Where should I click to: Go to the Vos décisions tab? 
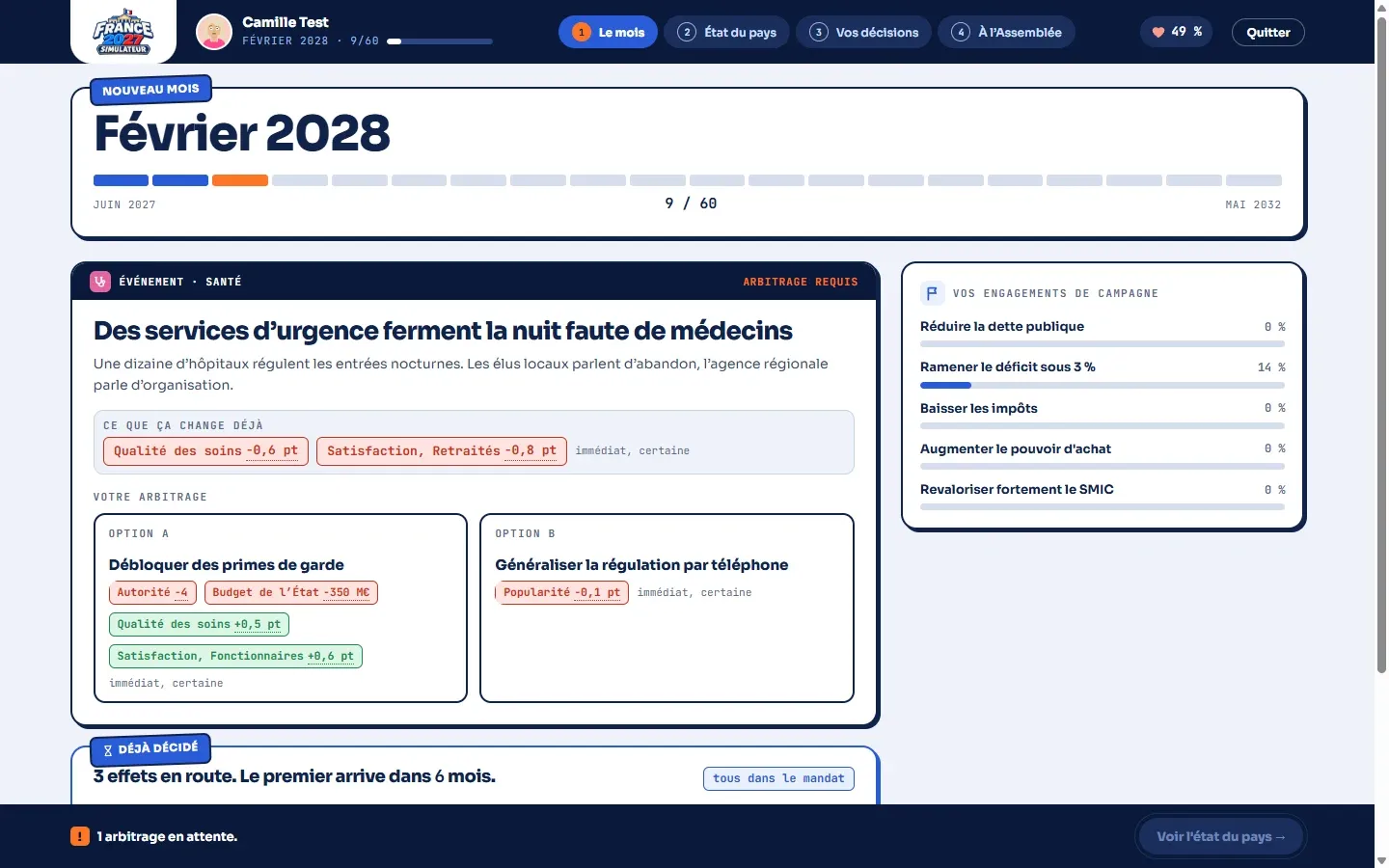click(x=864, y=32)
